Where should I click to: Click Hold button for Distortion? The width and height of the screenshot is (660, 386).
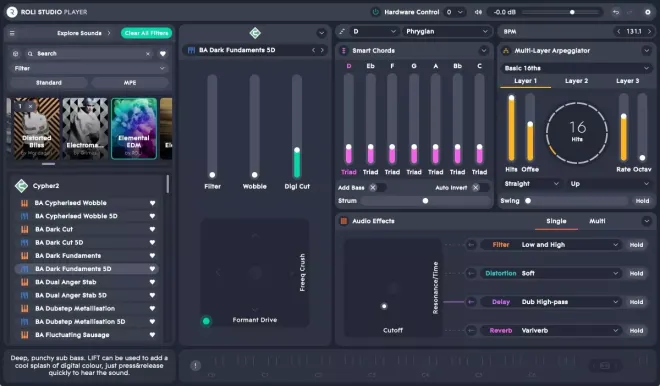coord(636,273)
